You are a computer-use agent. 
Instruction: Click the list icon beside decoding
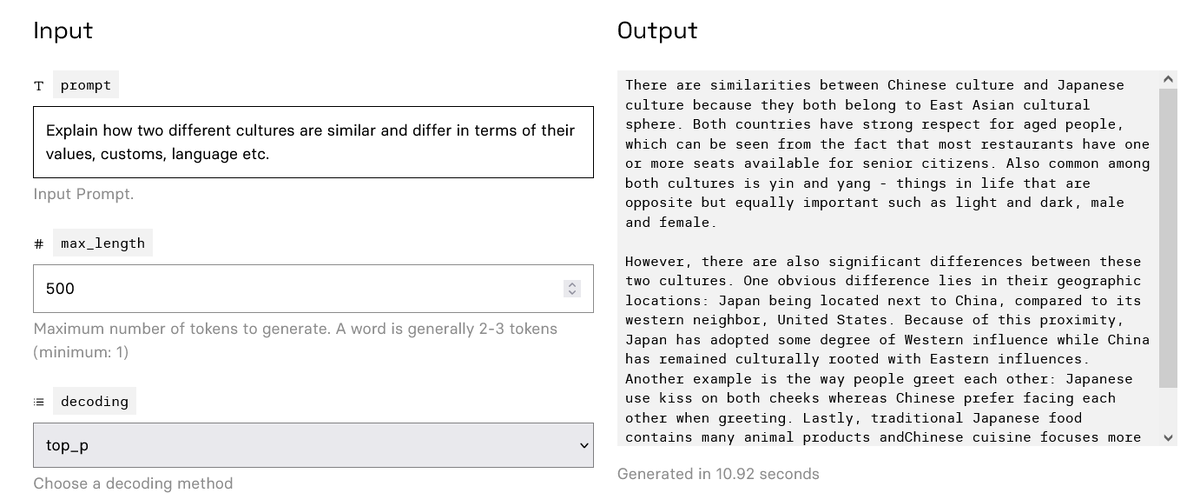[x=39, y=402]
